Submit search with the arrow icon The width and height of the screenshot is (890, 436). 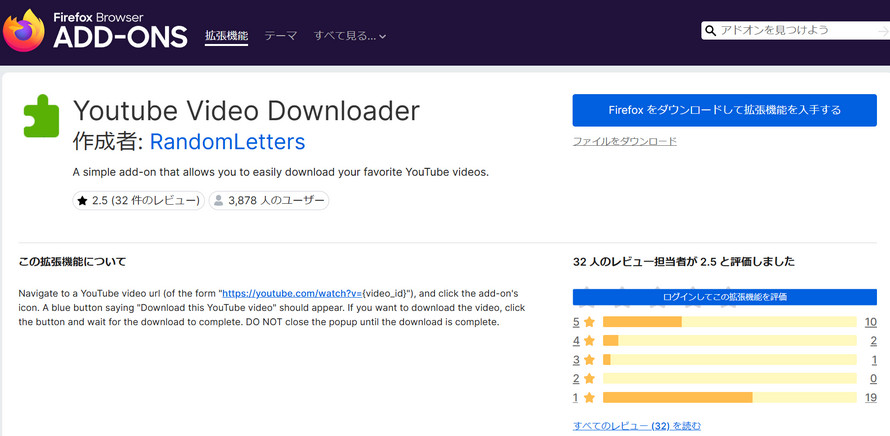[883, 31]
